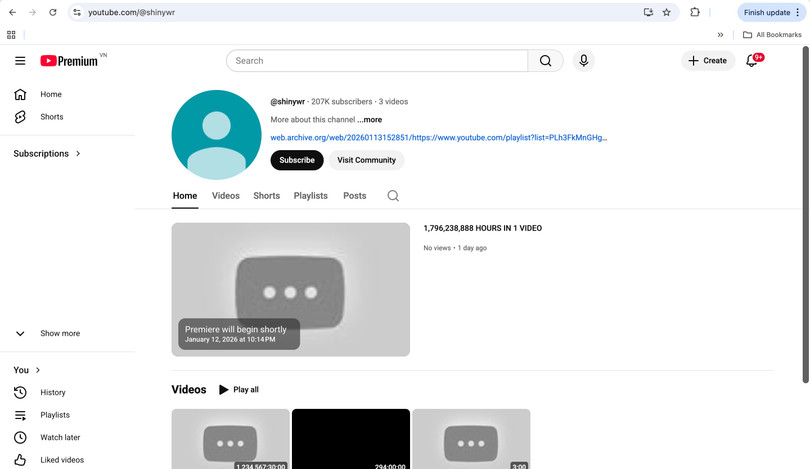
Task: Activate voice search microphone
Action: coord(583,61)
